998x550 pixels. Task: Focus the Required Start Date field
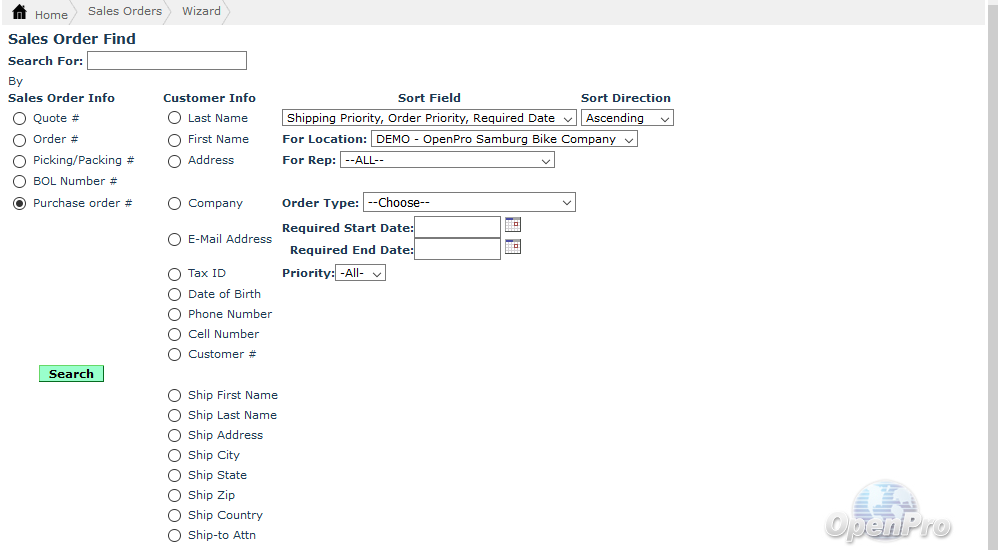pos(457,228)
